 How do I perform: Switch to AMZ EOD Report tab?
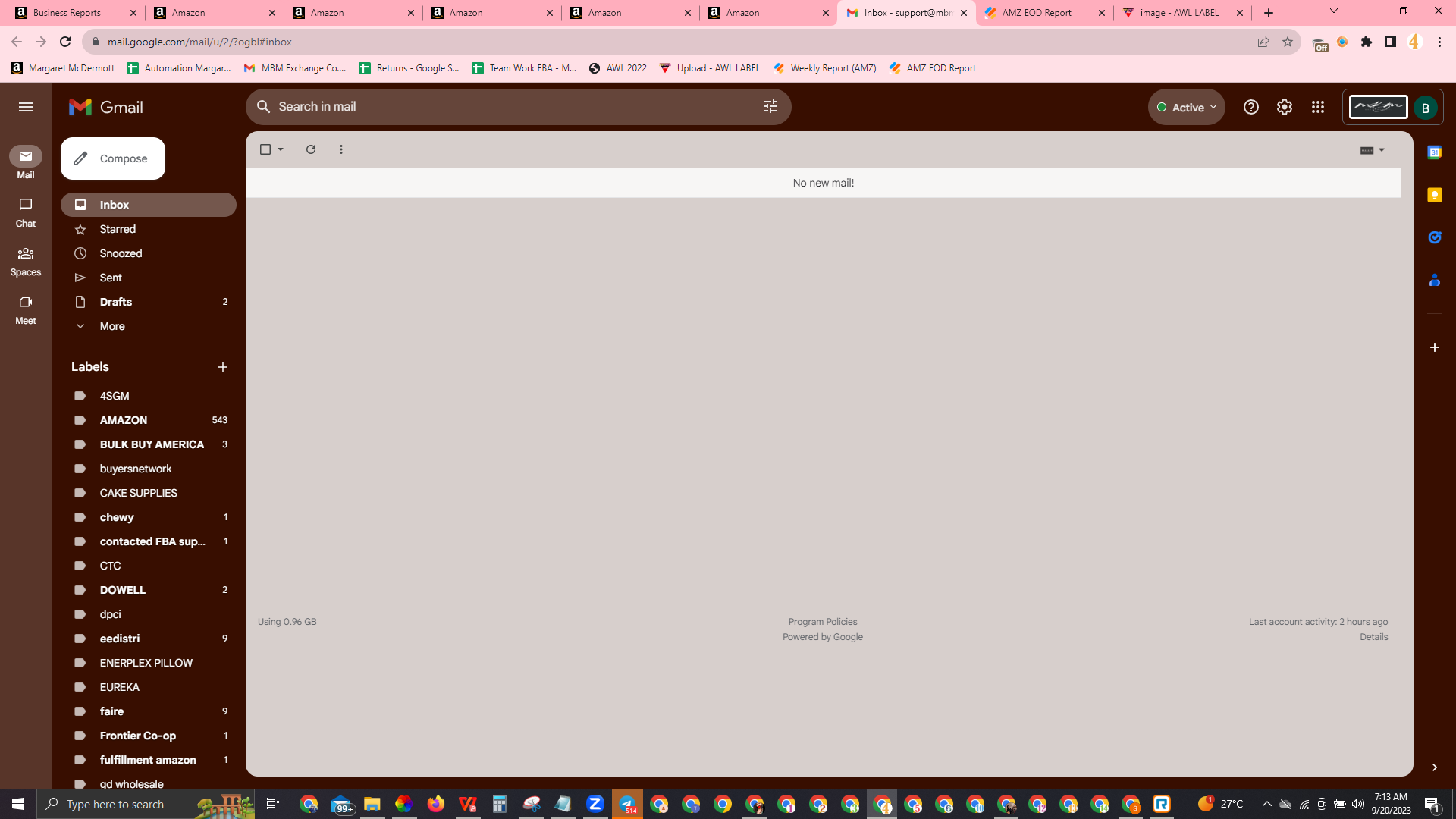pos(1045,13)
